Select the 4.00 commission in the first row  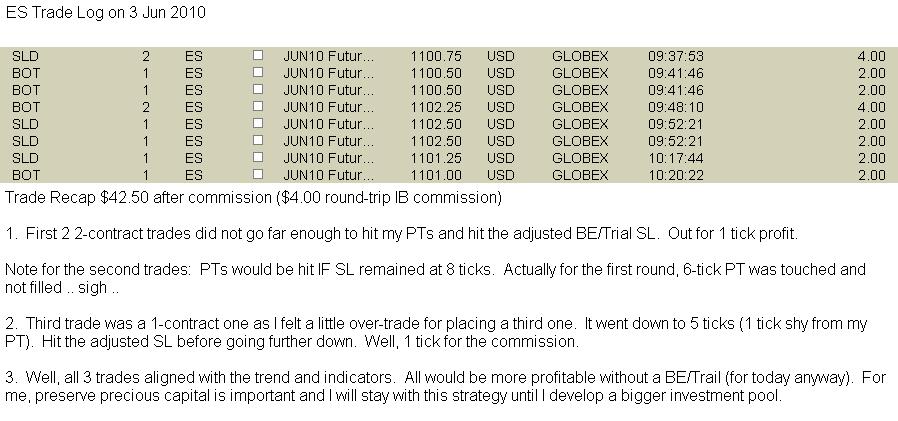(x=872, y=56)
